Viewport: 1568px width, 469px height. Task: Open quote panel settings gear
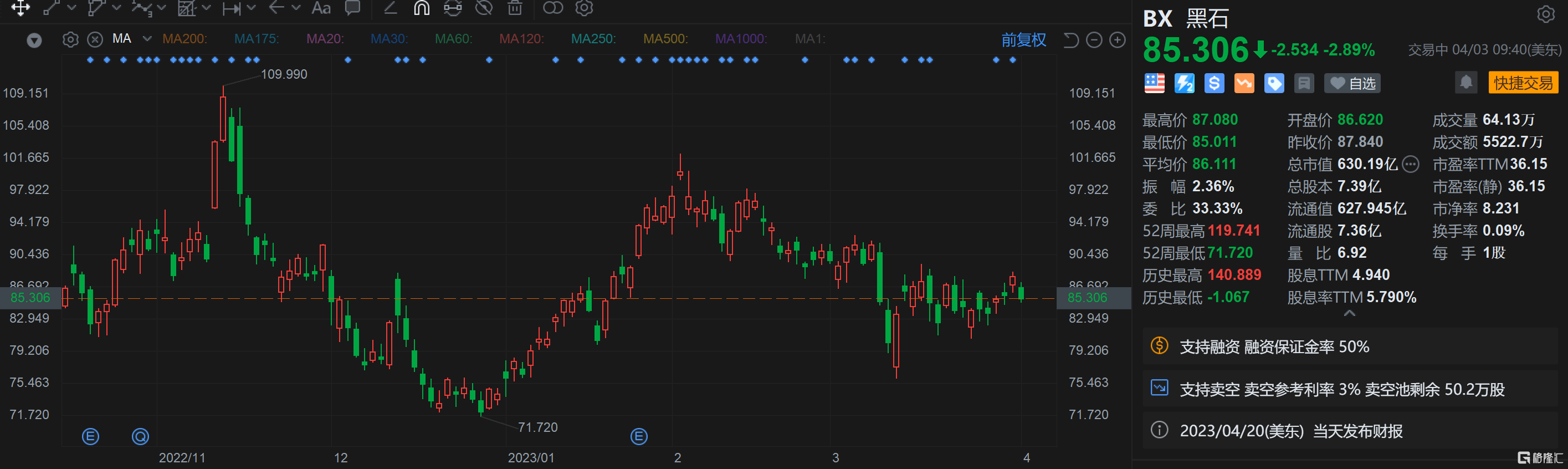[1546, 14]
